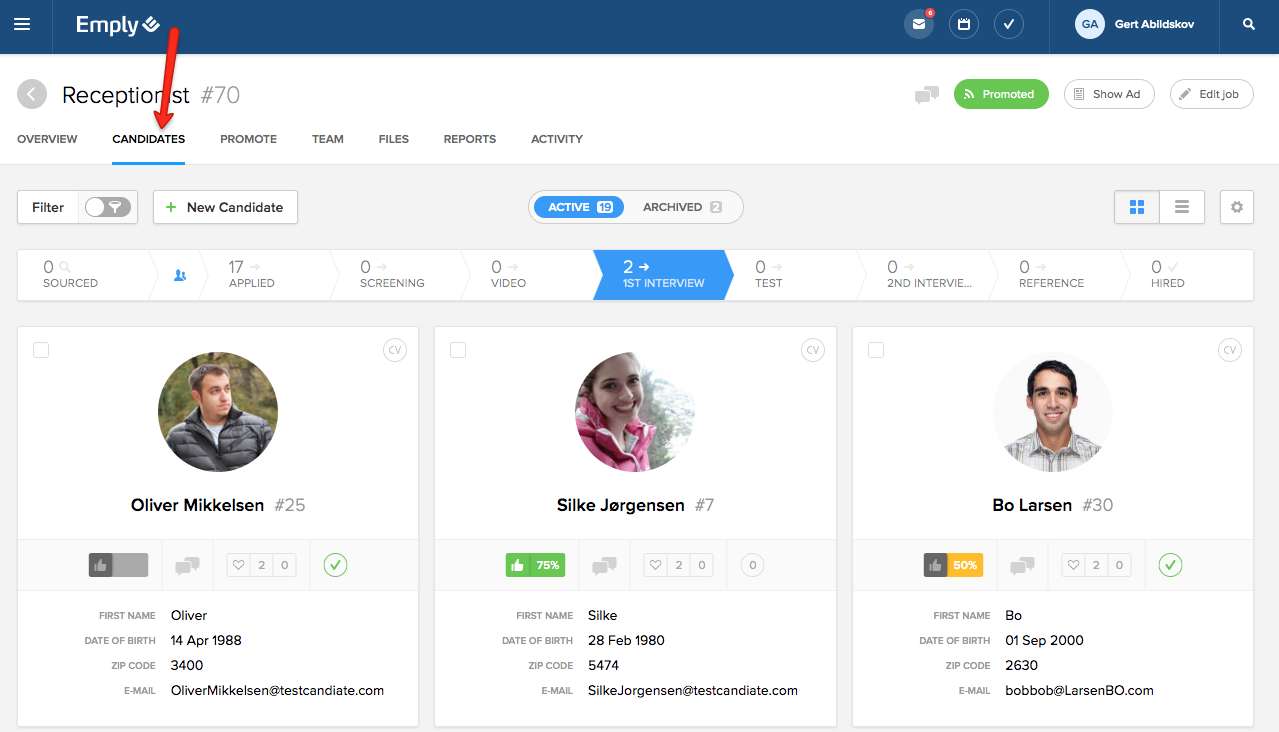Click the tasks checkmark icon in header
The image size is (1279, 732).
[1009, 25]
